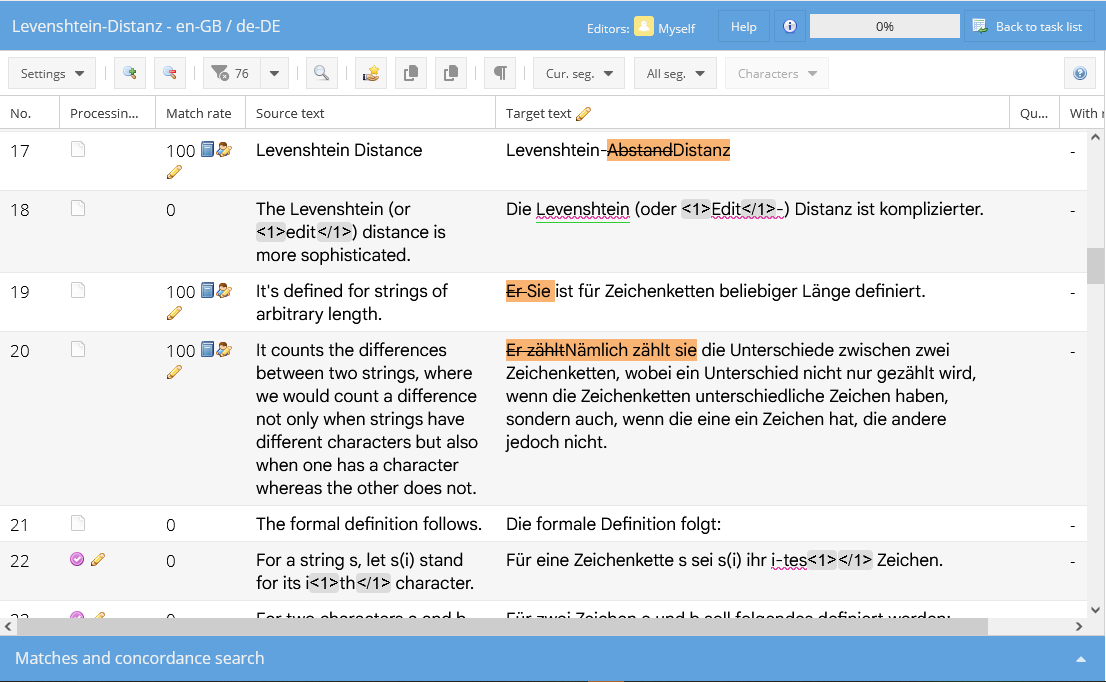The height and width of the screenshot is (682, 1106).
Task: Click the purple checkmark status in row 22
Action: [78, 559]
